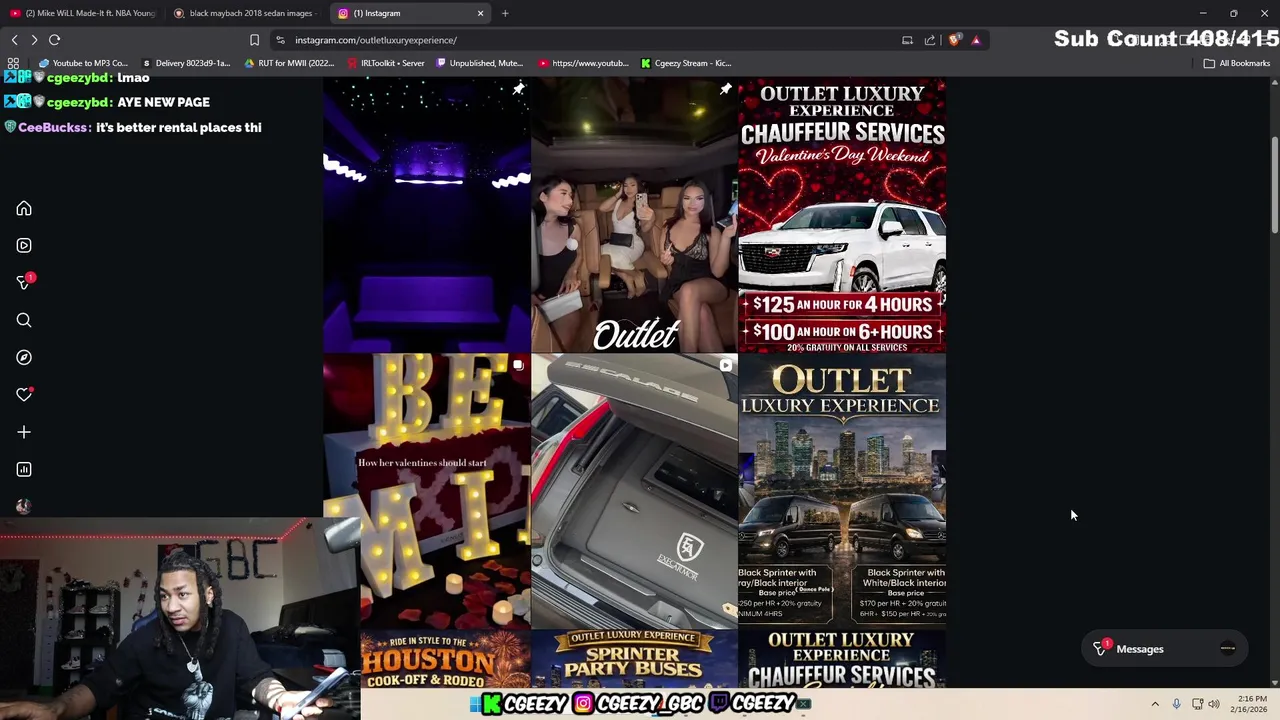Click the avatar inside Messages pill
This screenshot has height=720, width=1280.
[1228, 649]
